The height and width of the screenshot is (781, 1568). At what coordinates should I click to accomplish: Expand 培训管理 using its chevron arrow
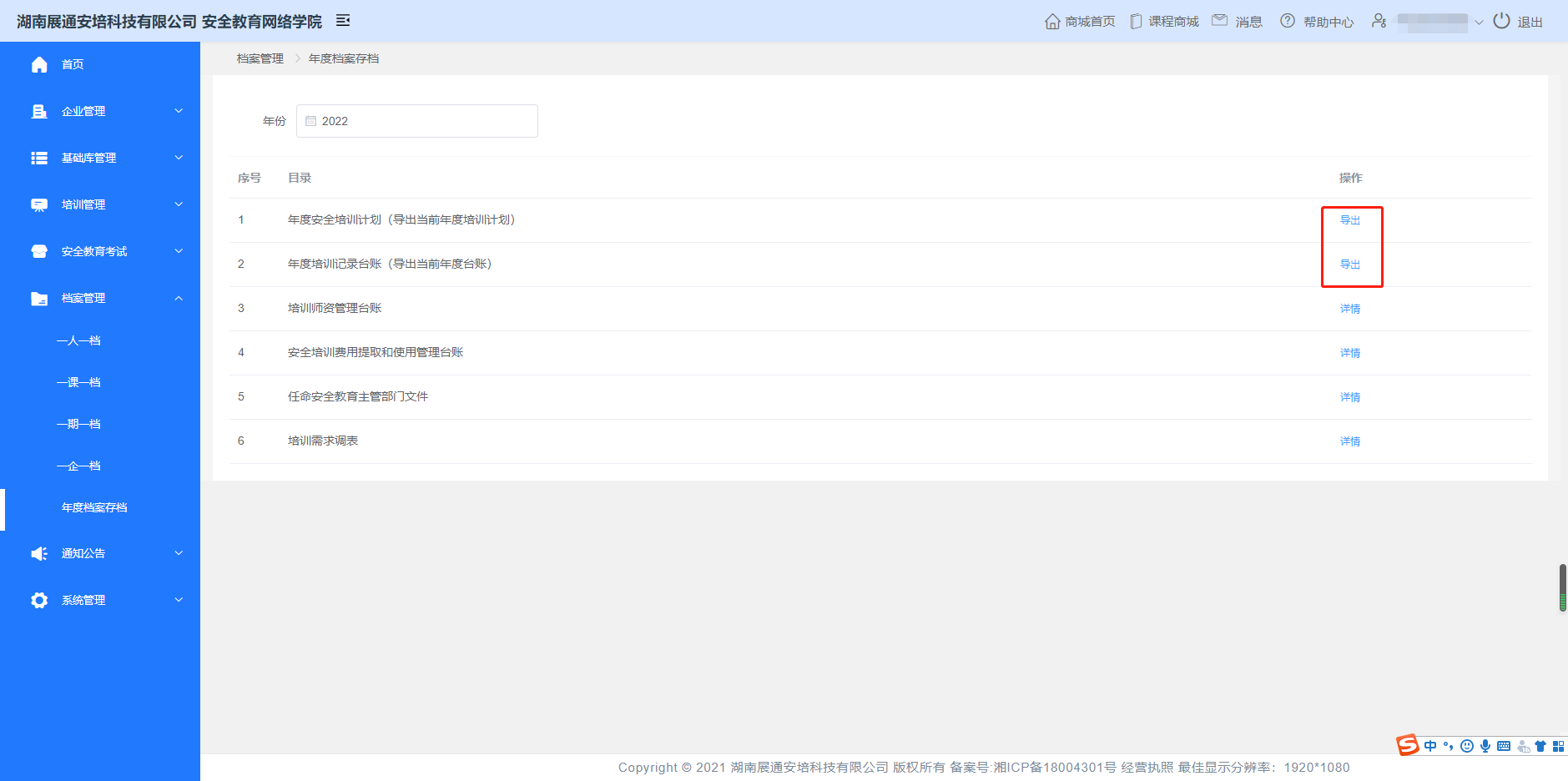[179, 204]
